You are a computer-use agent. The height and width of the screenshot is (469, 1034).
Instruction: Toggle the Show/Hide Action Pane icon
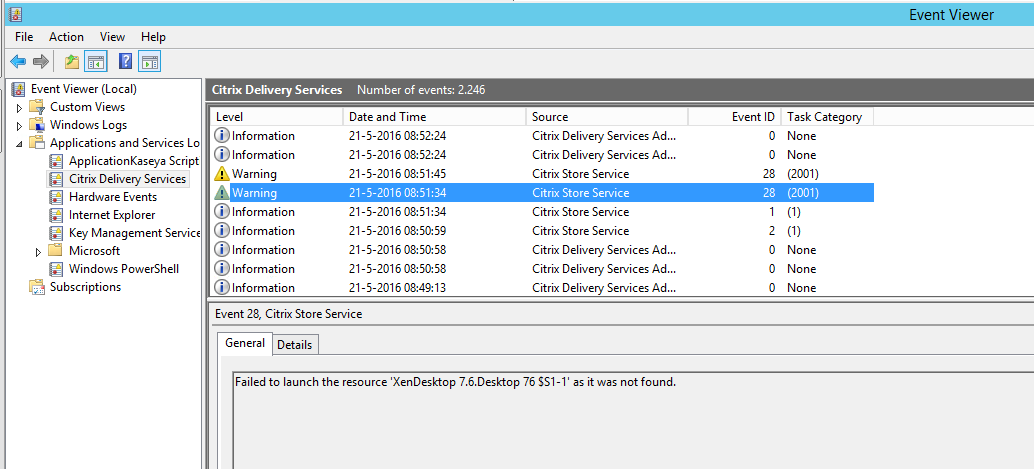pos(150,62)
